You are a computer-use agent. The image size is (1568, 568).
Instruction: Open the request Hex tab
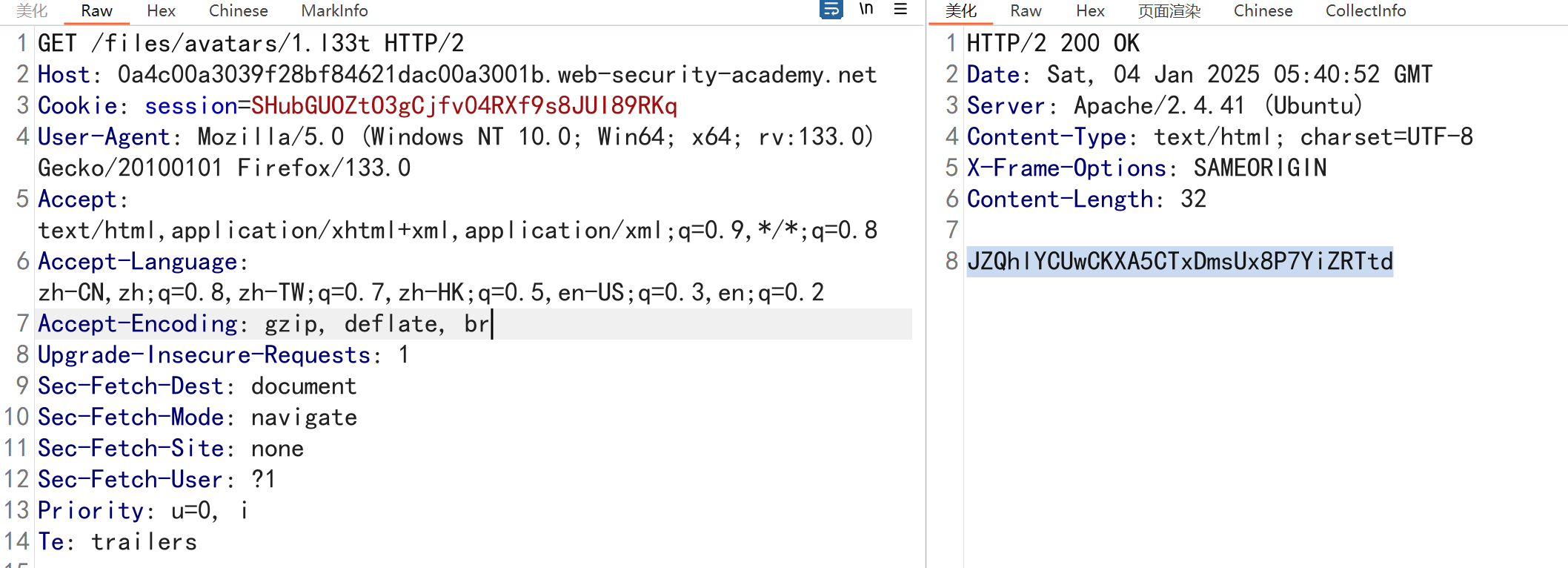click(x=161, y=11)
